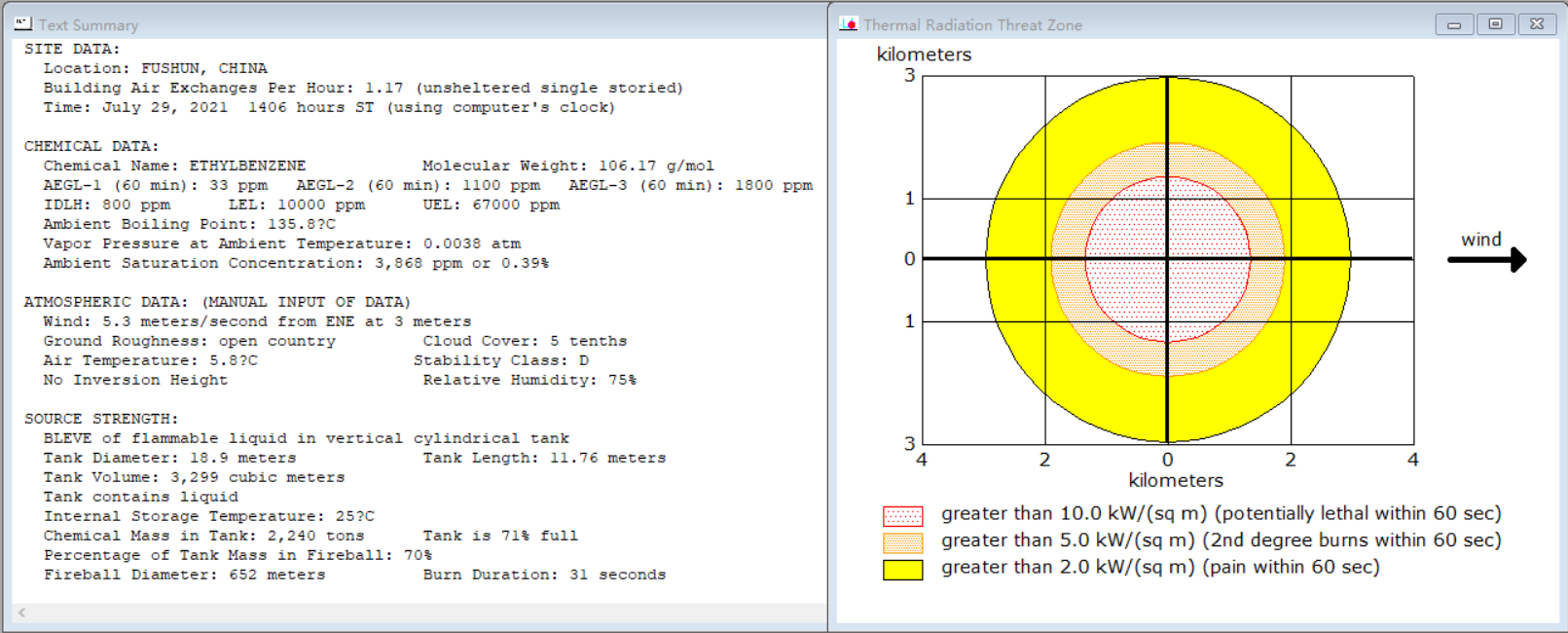Click the 'Ambient Boiling Point' line
This screenshot has height=633, width=1568.
(189, 224)
